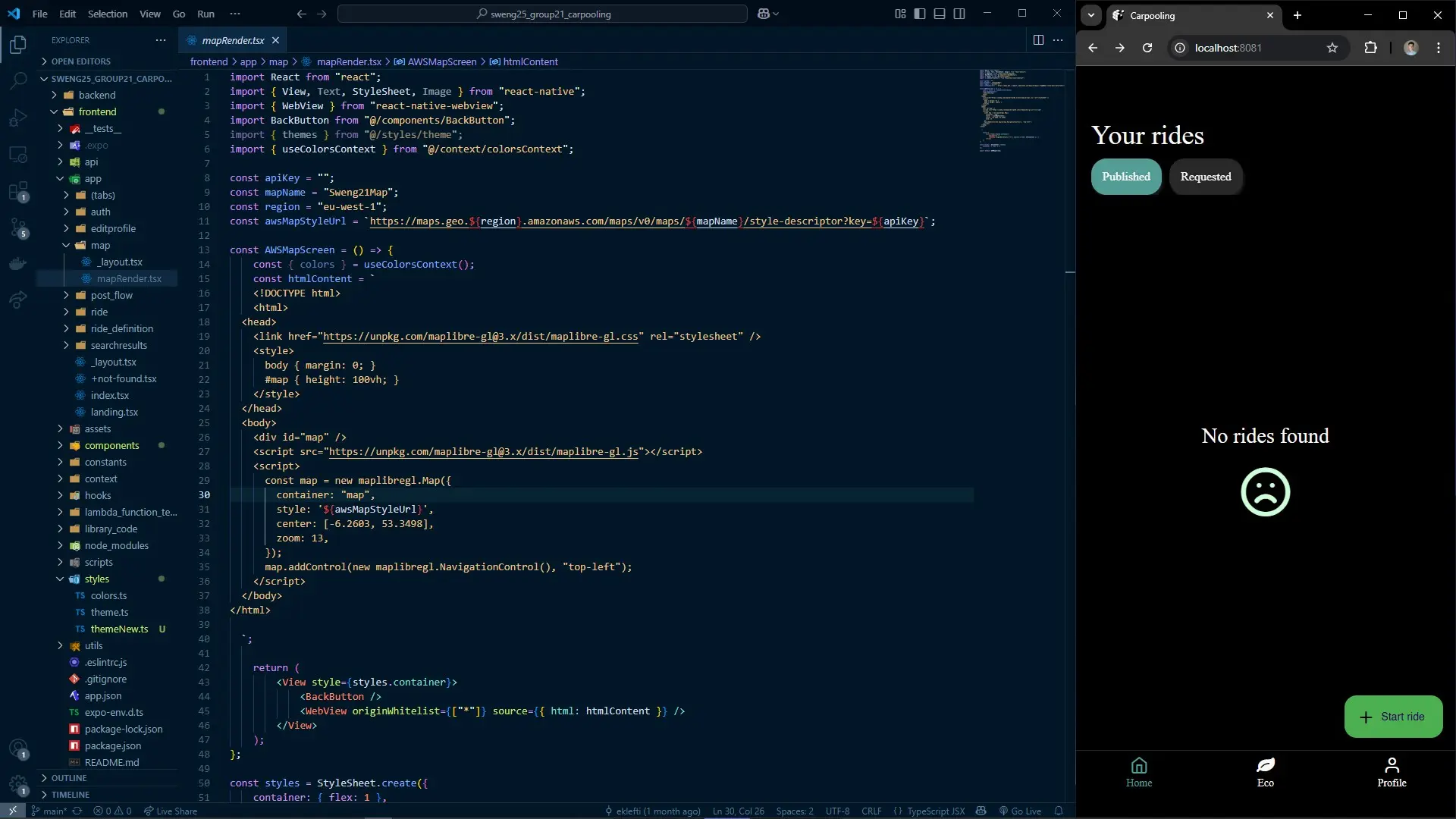Select the Requested rides filter
This screenshot has width=1456, height=819.
point(1205,177)
